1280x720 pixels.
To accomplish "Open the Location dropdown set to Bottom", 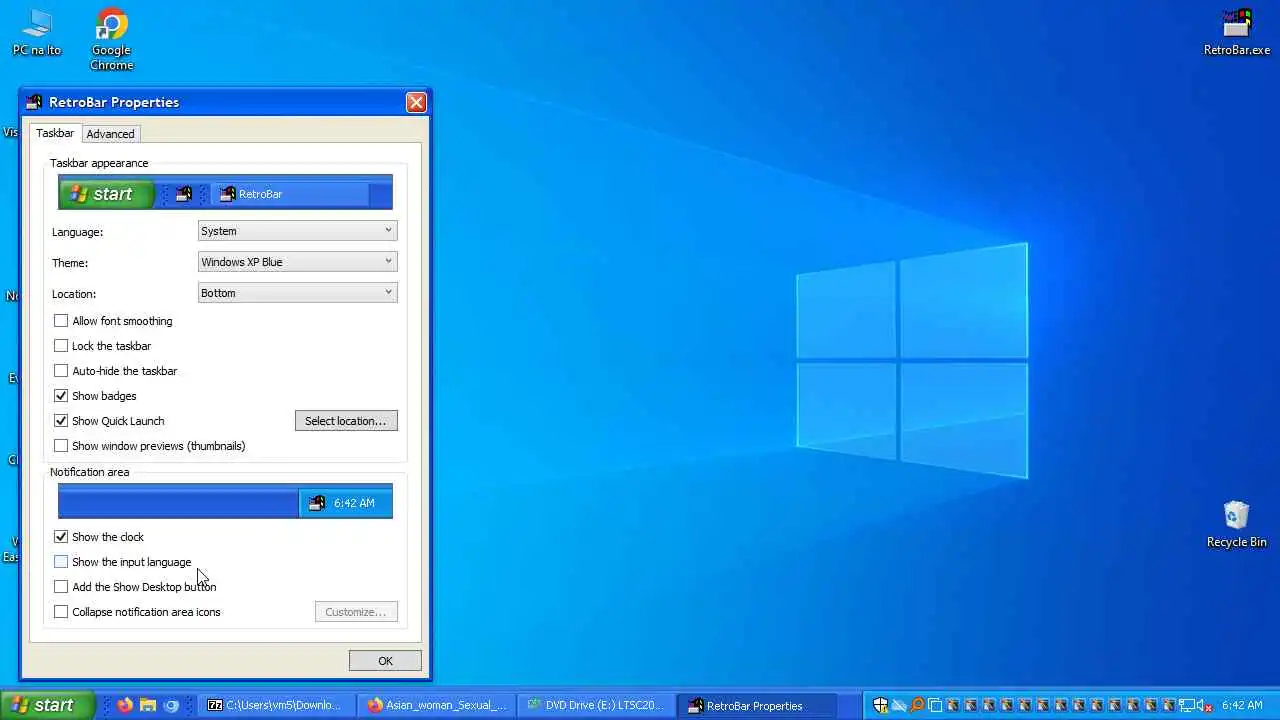I will (x=297, y=293).
